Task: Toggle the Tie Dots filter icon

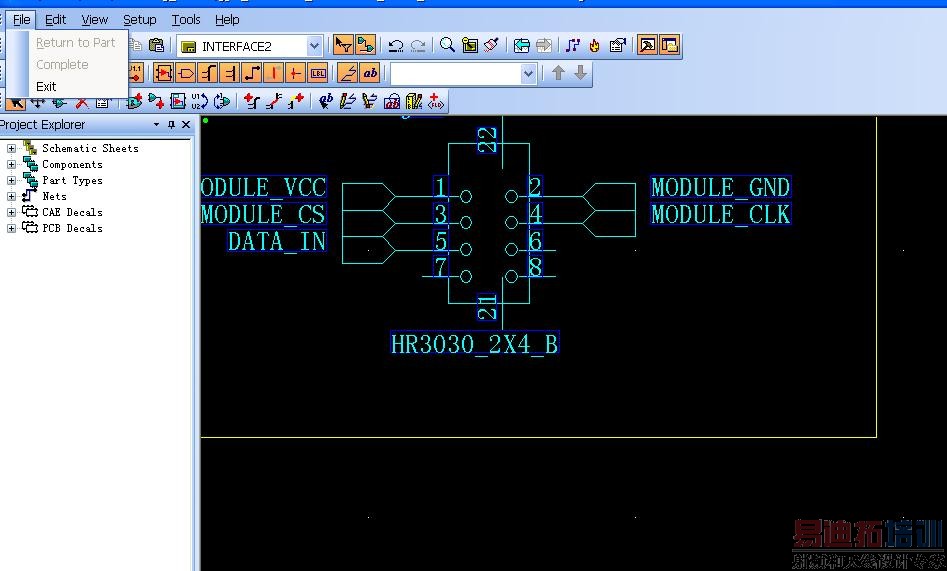Action: (295, 73)
